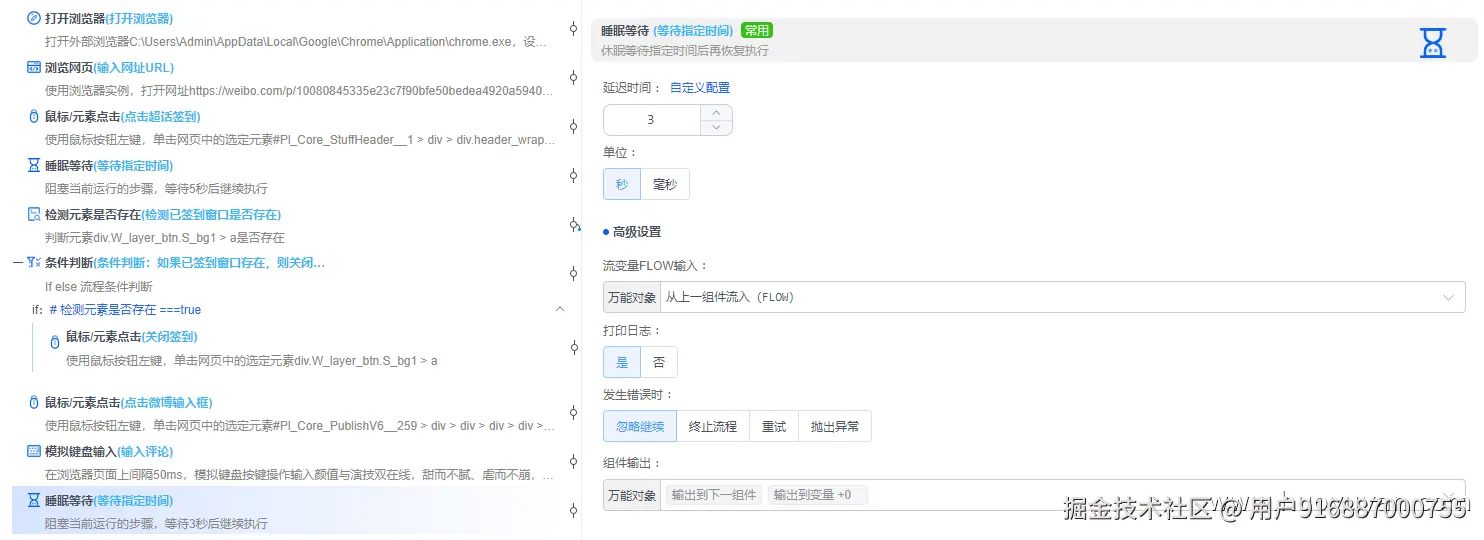Open the 自定义配置 link
Viewport: 1484px width, 540px height.
point(700,88)
